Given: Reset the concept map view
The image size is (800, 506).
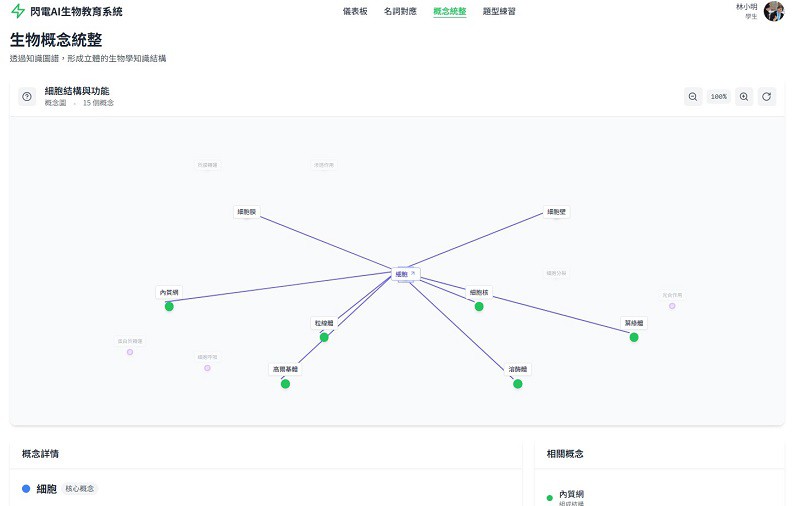Looking at the screenshot, I should (x=767, y=97).
